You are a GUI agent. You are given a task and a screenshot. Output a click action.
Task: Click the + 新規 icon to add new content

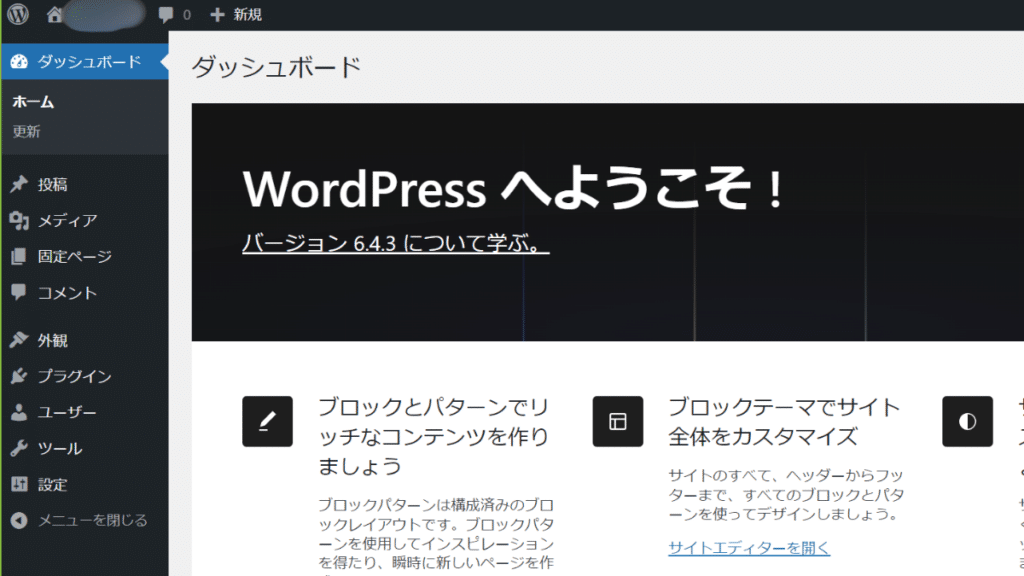pos(215,14)
